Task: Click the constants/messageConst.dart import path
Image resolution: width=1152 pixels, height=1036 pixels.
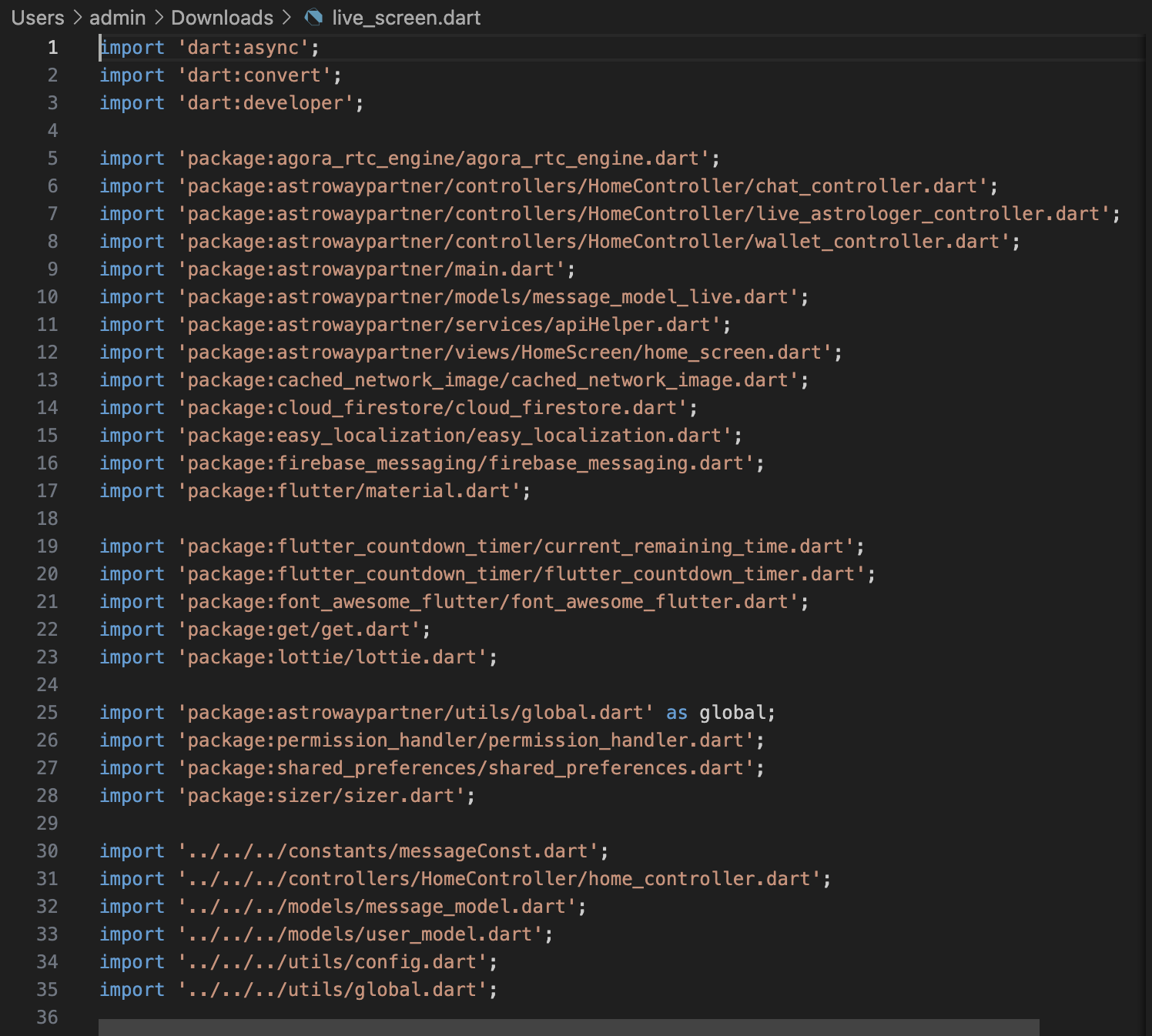Action: [x=388, y=851]
